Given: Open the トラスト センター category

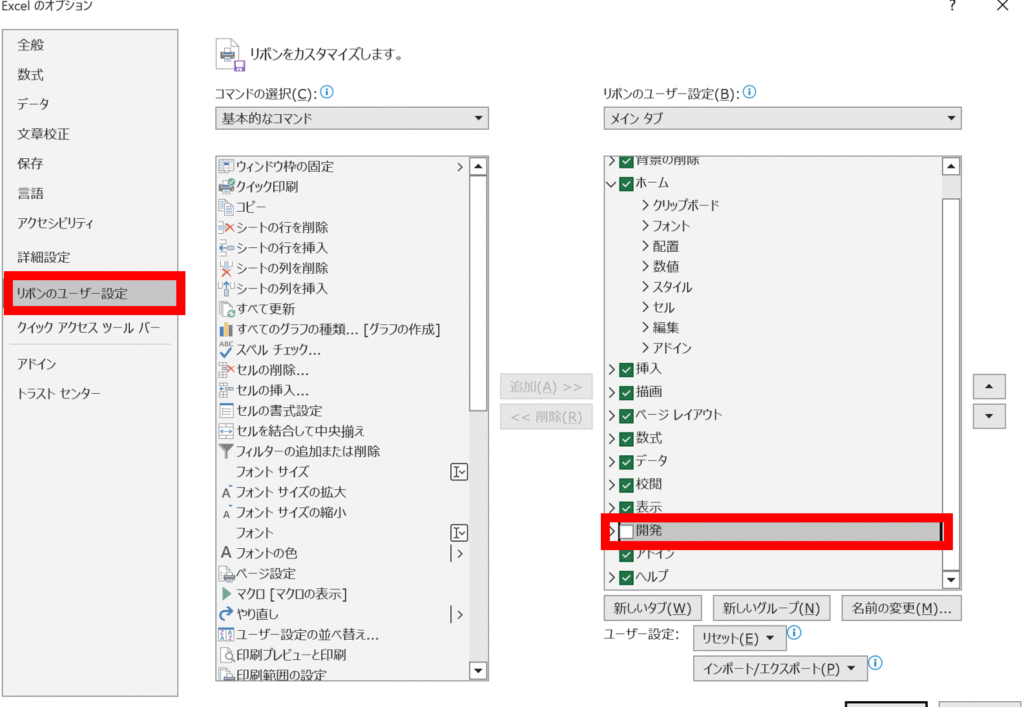Looking at the screenshot, I should tap(59, 394).
